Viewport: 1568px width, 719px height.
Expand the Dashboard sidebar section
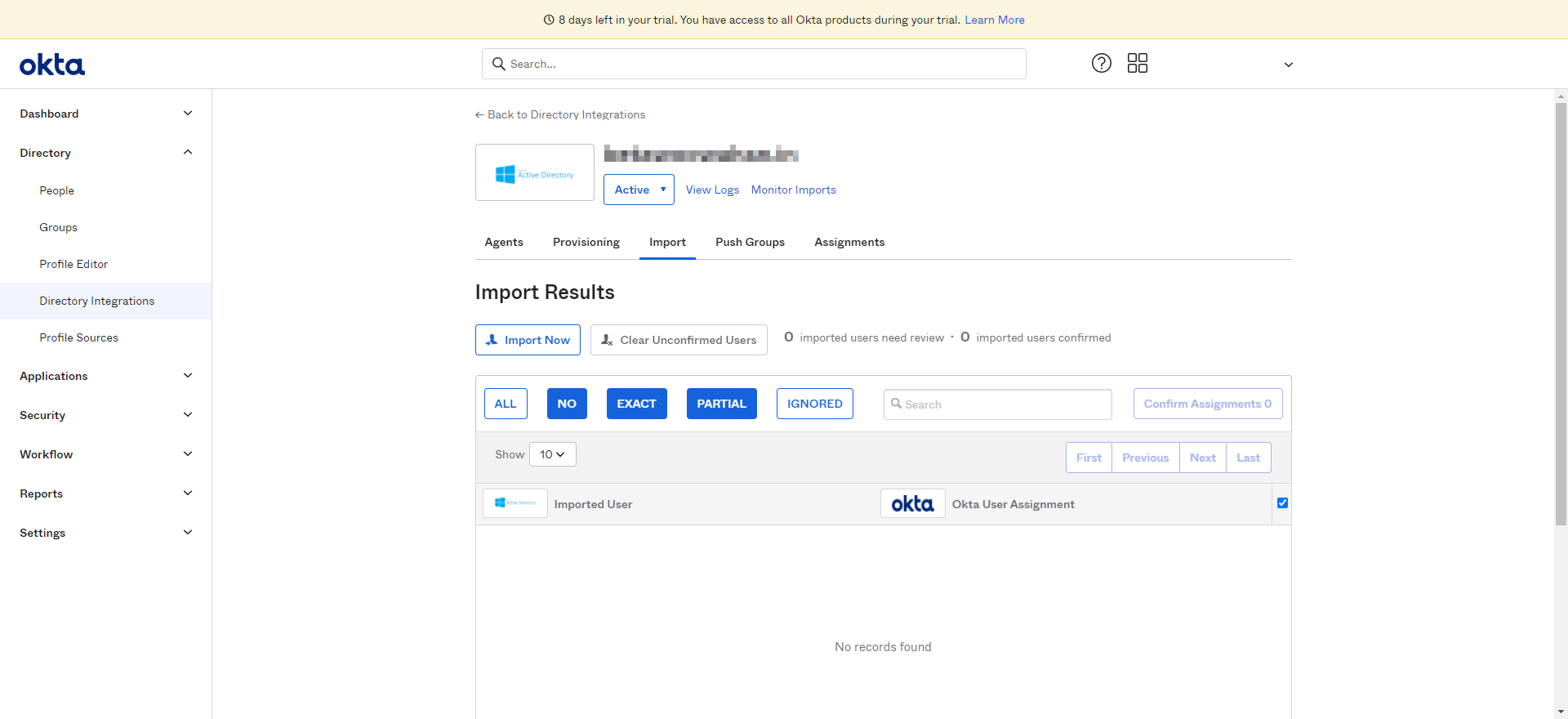(106, 114)
